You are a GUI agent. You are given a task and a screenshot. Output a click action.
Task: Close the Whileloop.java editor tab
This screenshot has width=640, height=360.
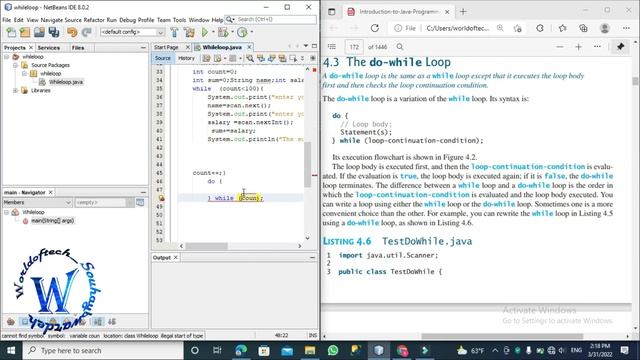click(x=249, y=47)
